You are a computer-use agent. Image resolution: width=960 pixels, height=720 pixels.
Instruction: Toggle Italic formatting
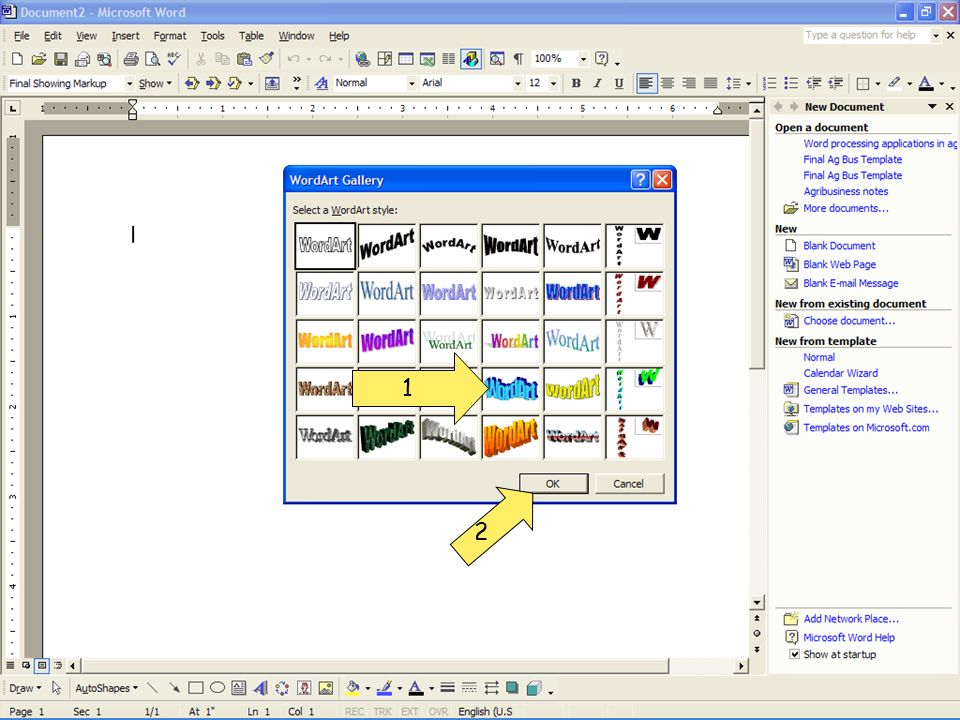598,83
